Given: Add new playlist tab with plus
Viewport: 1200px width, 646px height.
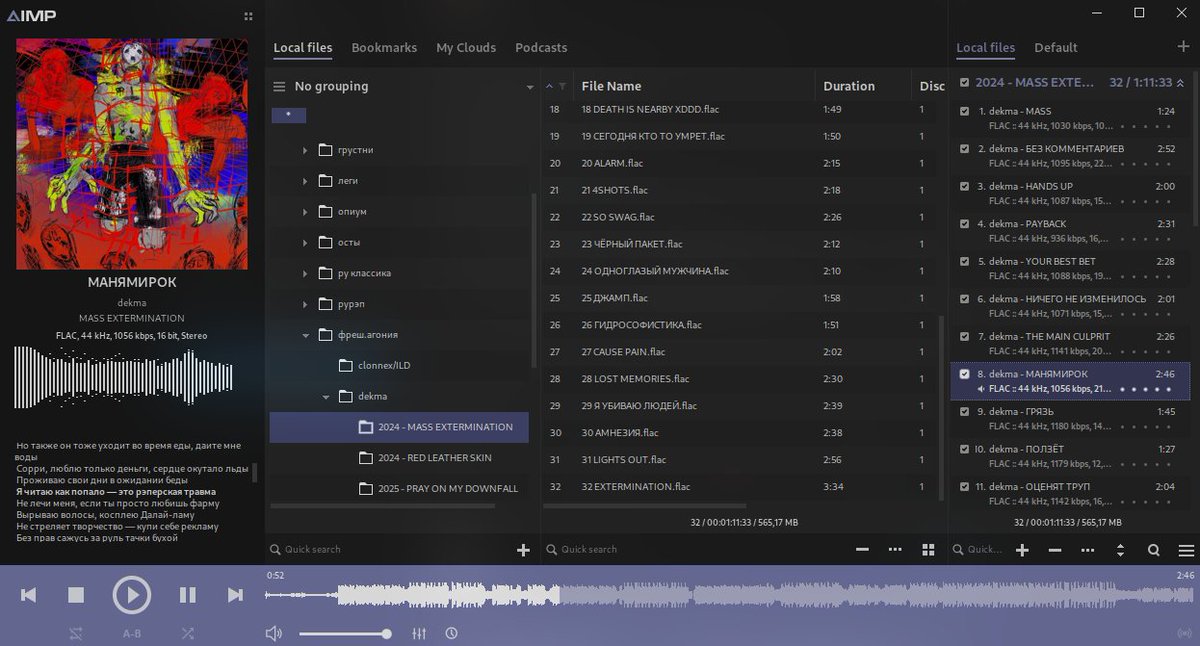Looking at the screenshot, I should tap(1185, 47).
